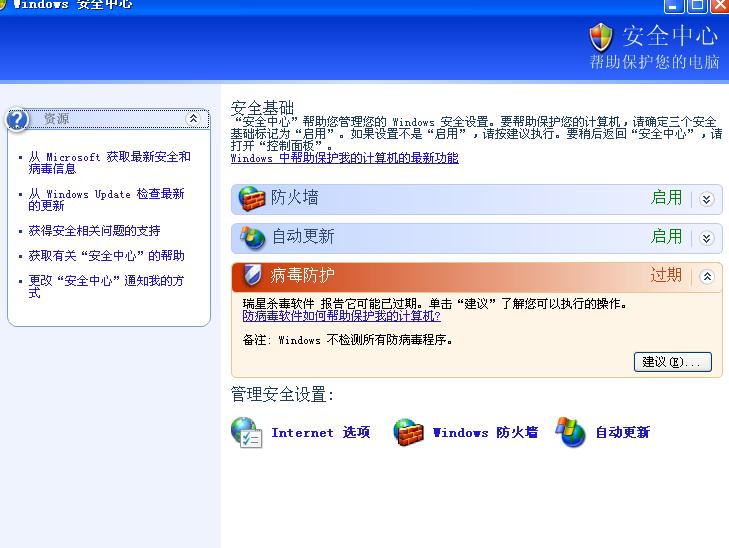Click the 病毒防护 header title
This screenshot has height=548, width=729.
pos(302,275)
